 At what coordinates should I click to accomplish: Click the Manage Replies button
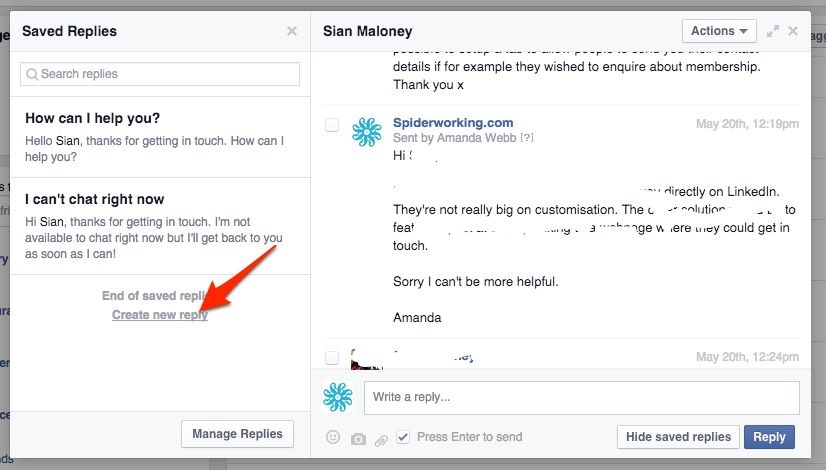[x=237, y=434]
